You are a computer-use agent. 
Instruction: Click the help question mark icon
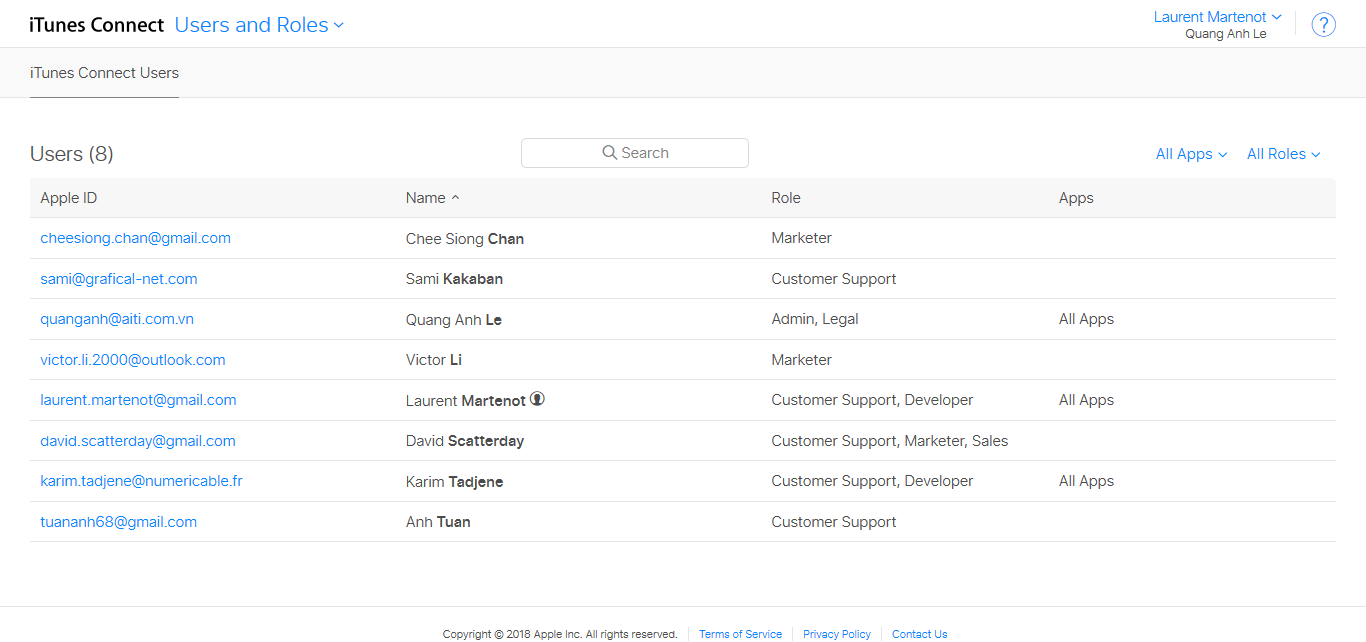1323,25
